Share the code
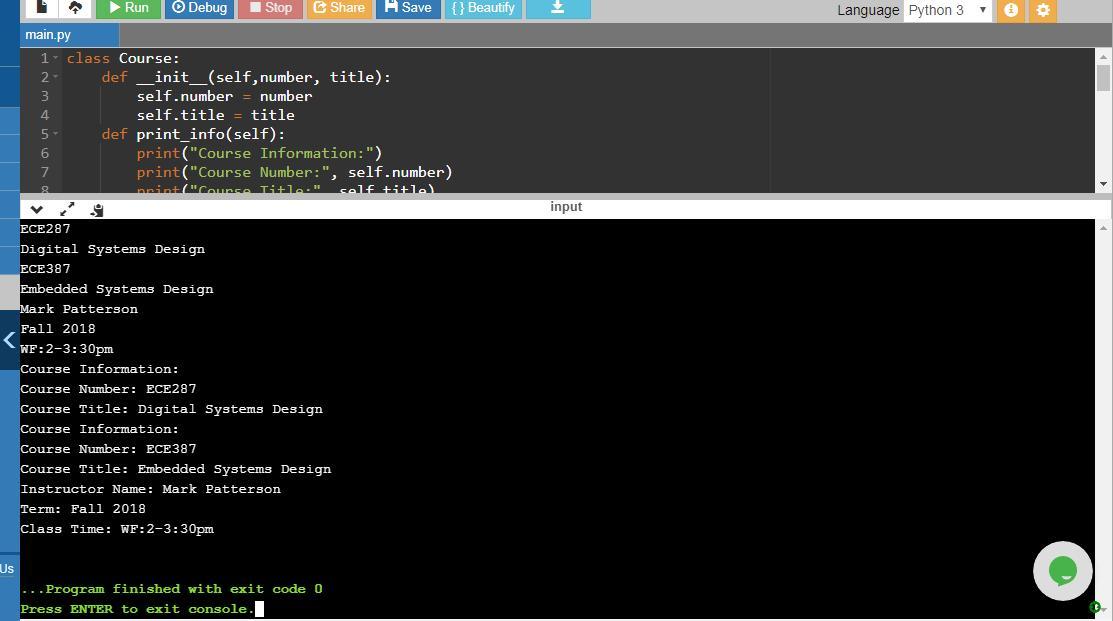 [x=338, y=8]
